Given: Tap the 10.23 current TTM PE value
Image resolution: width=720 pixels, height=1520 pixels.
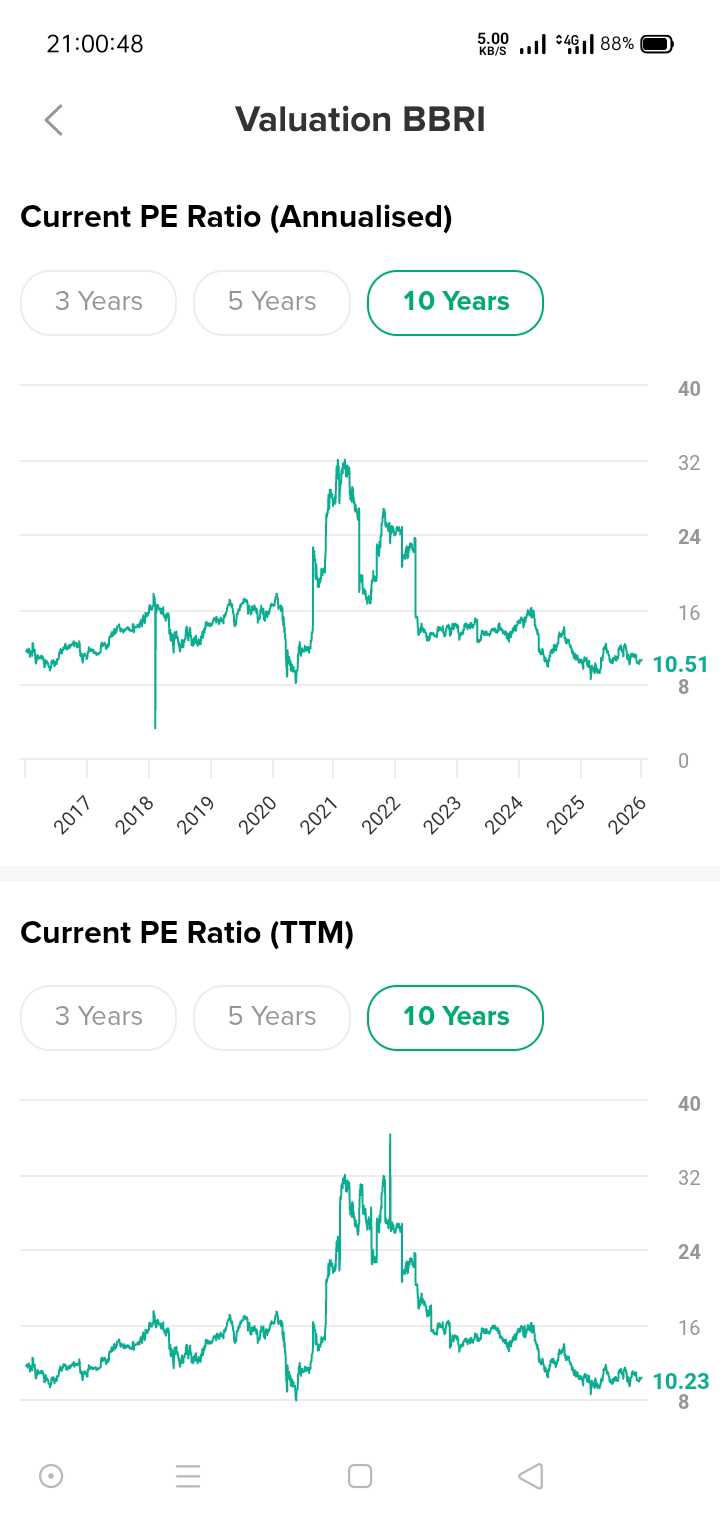Looking at the screenshot, I should [x=680, y=1382].
